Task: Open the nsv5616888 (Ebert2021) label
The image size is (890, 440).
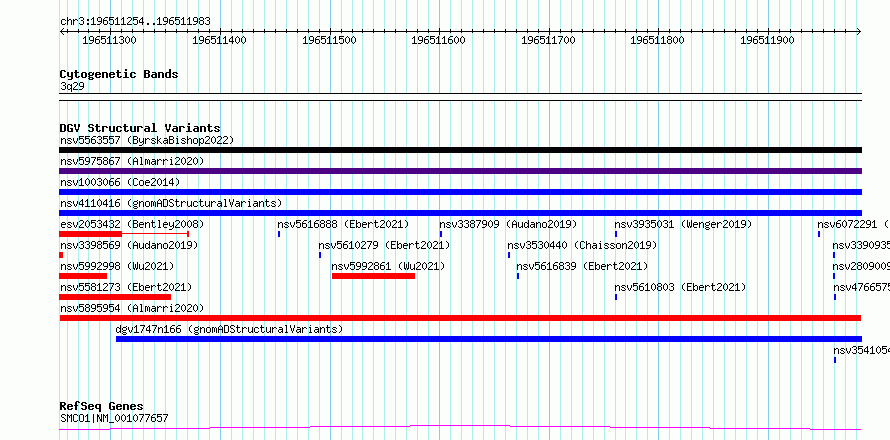Action: (343, 224)
